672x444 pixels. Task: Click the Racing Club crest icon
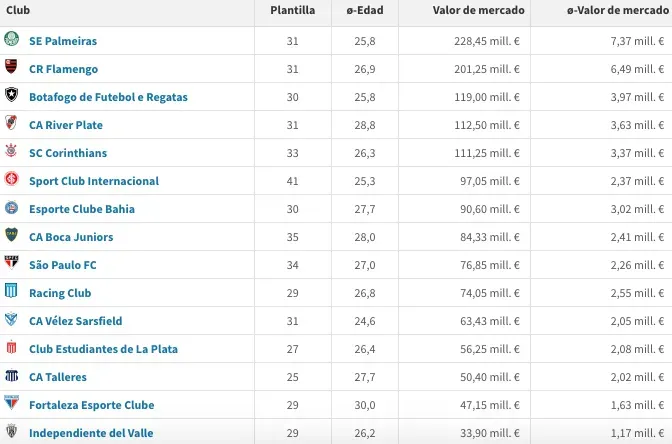(x=11, y=293)
